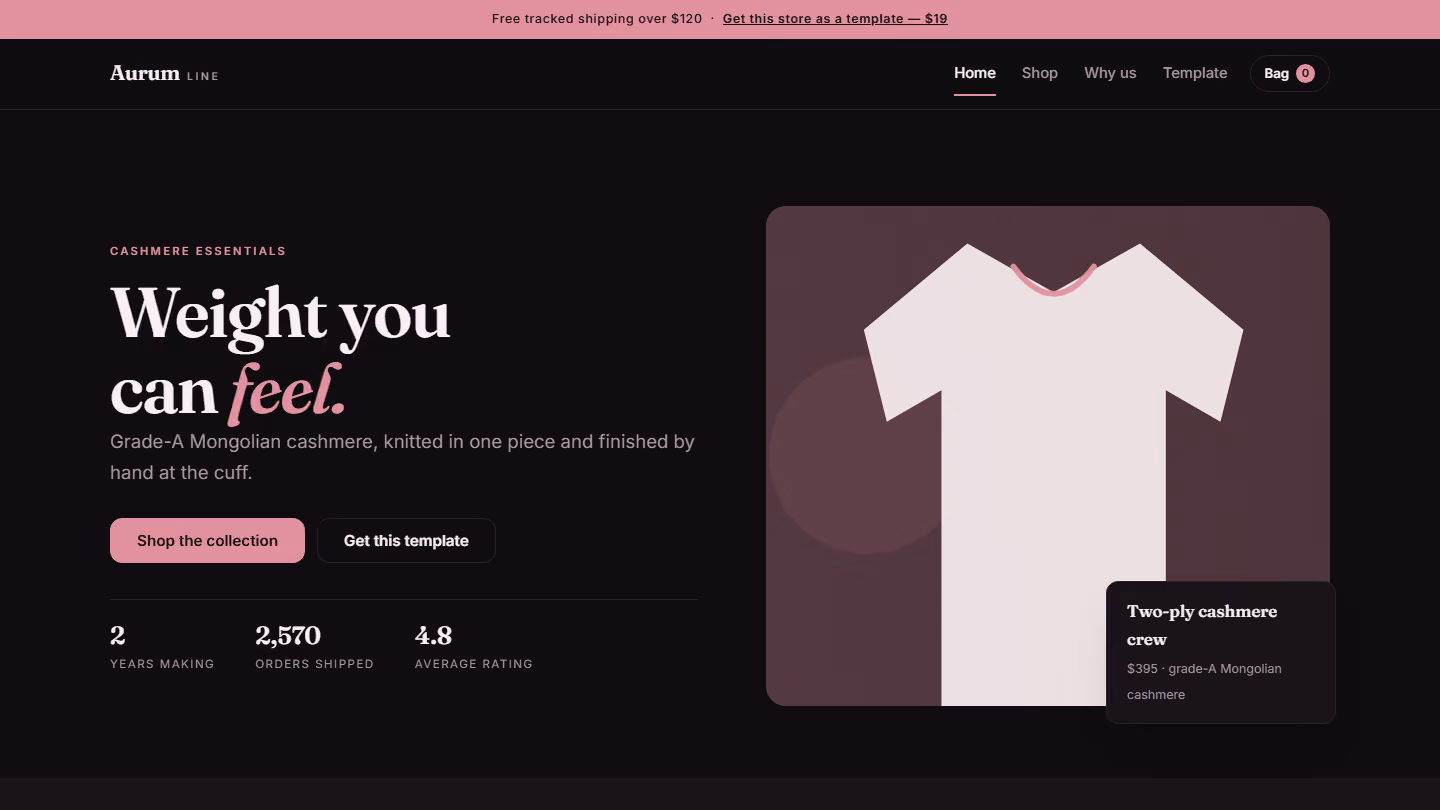The image size is (1440, 810).
Task: Open the 'Two-ply cashmere crew' product card
Action: coord(1221,652)
